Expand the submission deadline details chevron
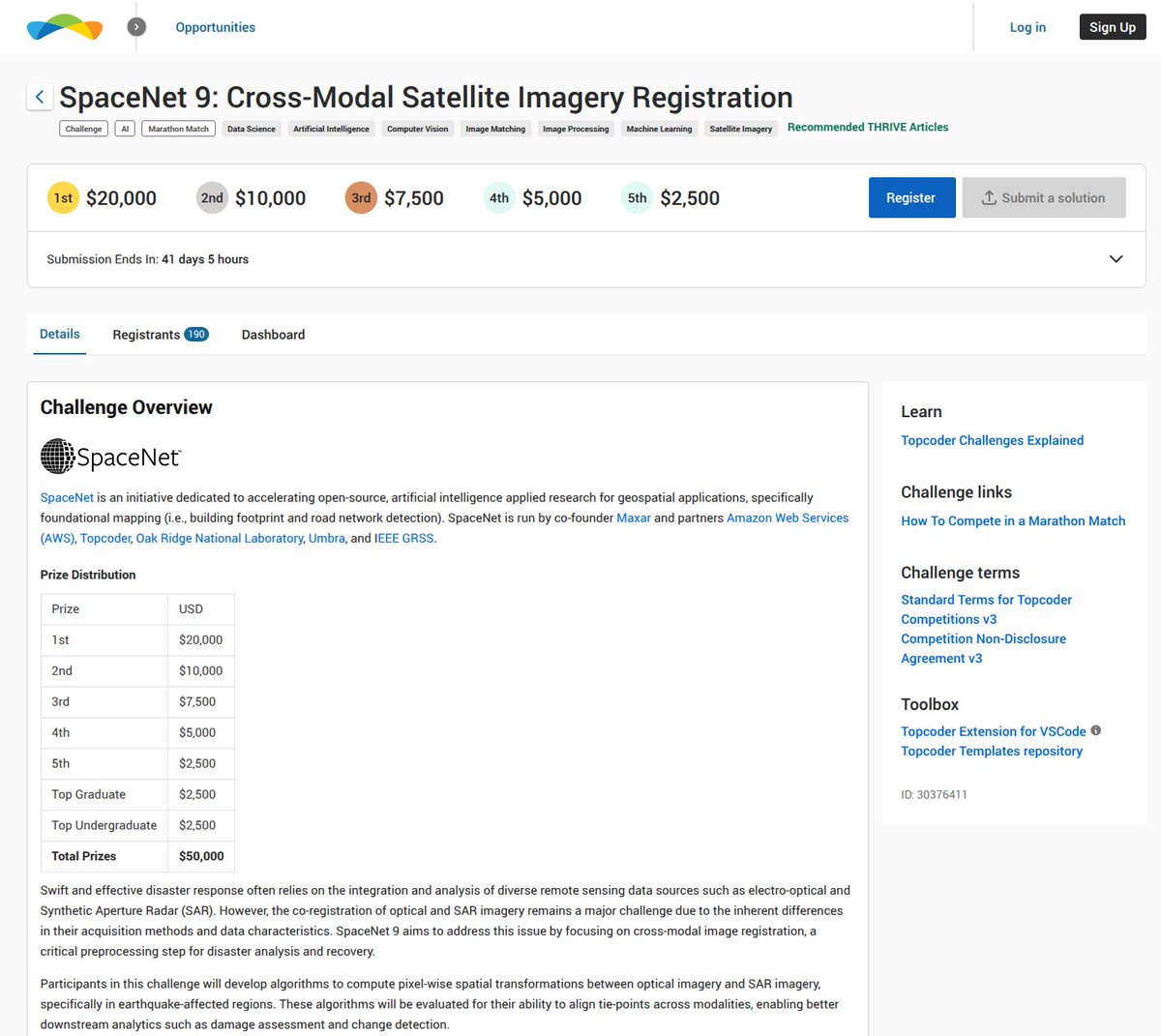The width and height of the screenshot is (1161, 1036). coord(1116,259)
